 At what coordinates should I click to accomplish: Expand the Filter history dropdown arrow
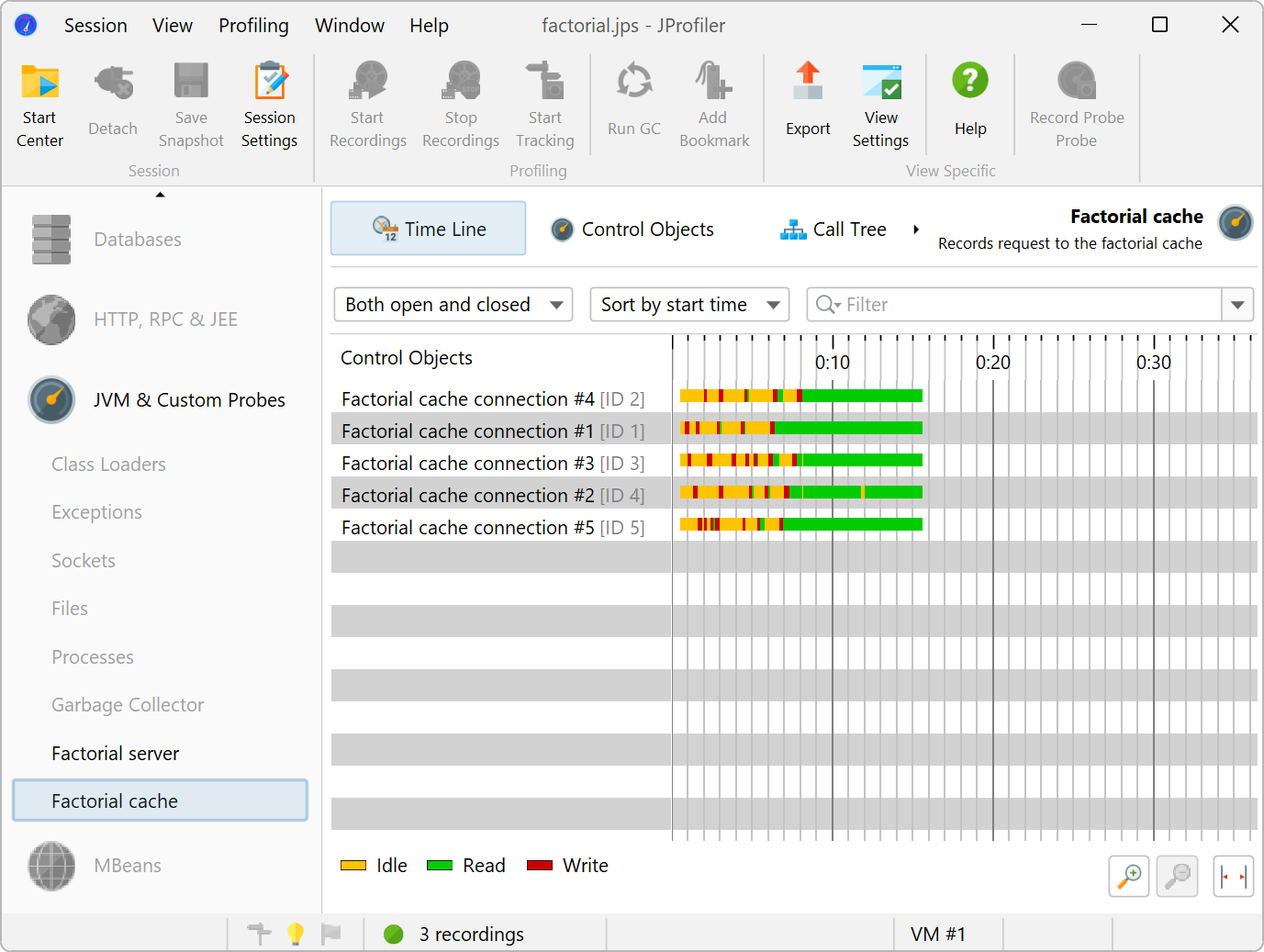(x=1237, y=305)
